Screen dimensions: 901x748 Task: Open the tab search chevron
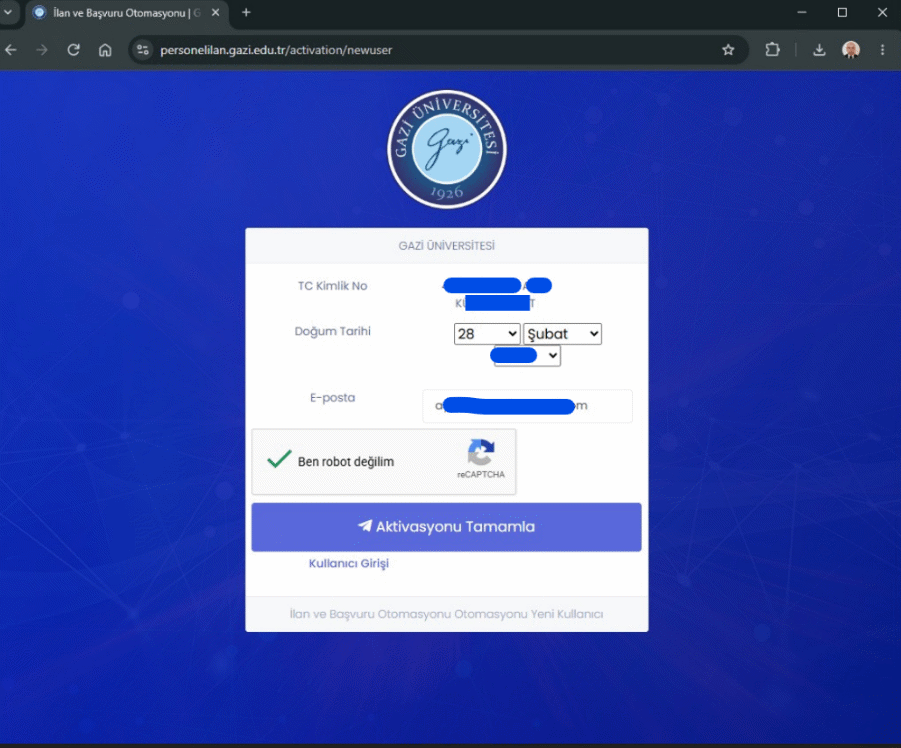point(8,12)
